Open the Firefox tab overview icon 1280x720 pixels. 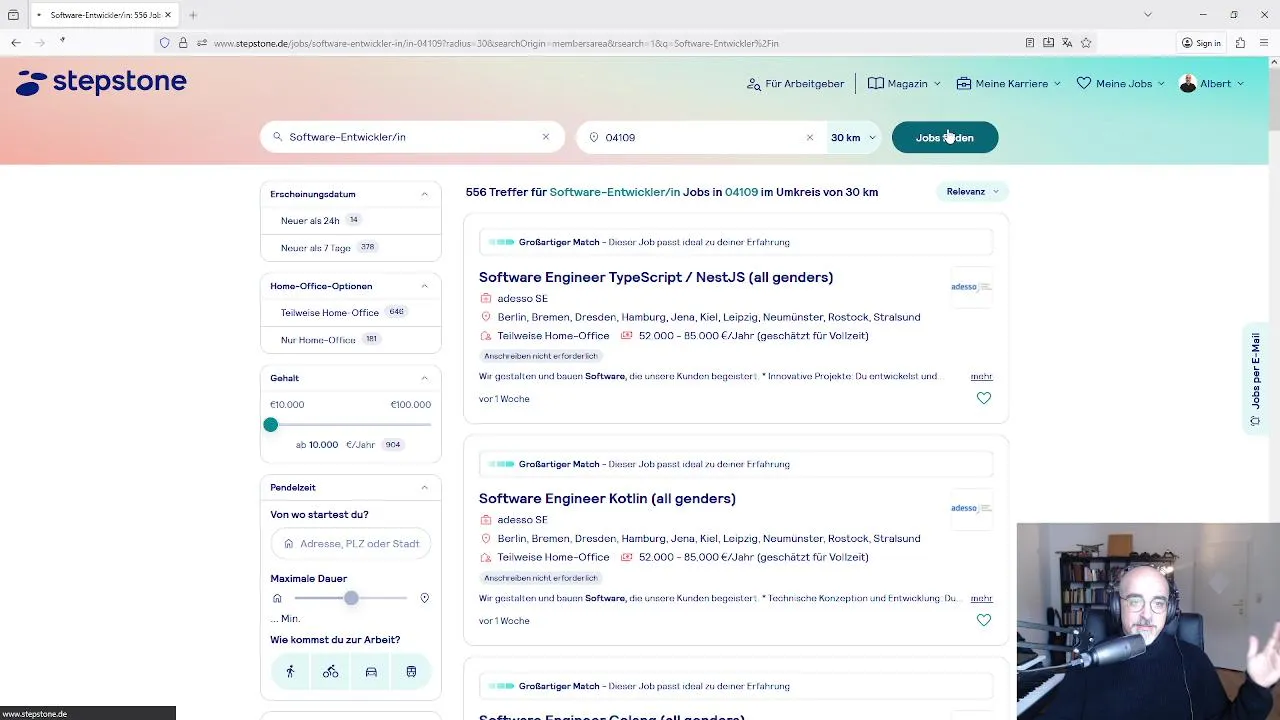(13, 15)
